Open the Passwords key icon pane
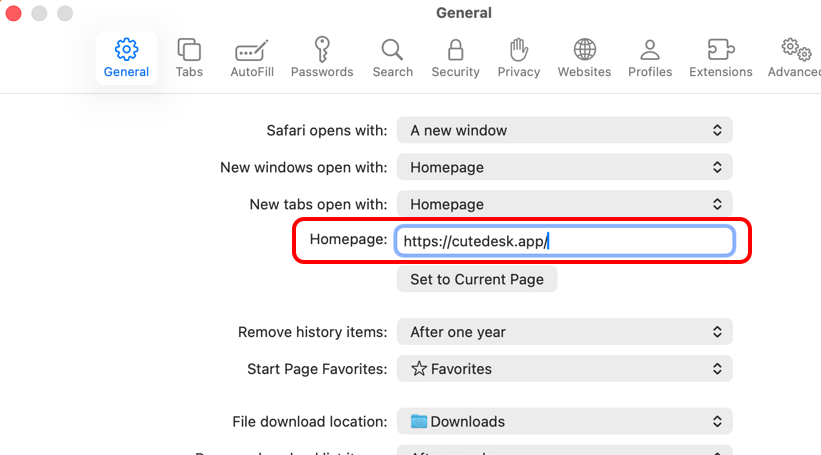The height and width of the screenshot is (455, 821). [322, 58]
